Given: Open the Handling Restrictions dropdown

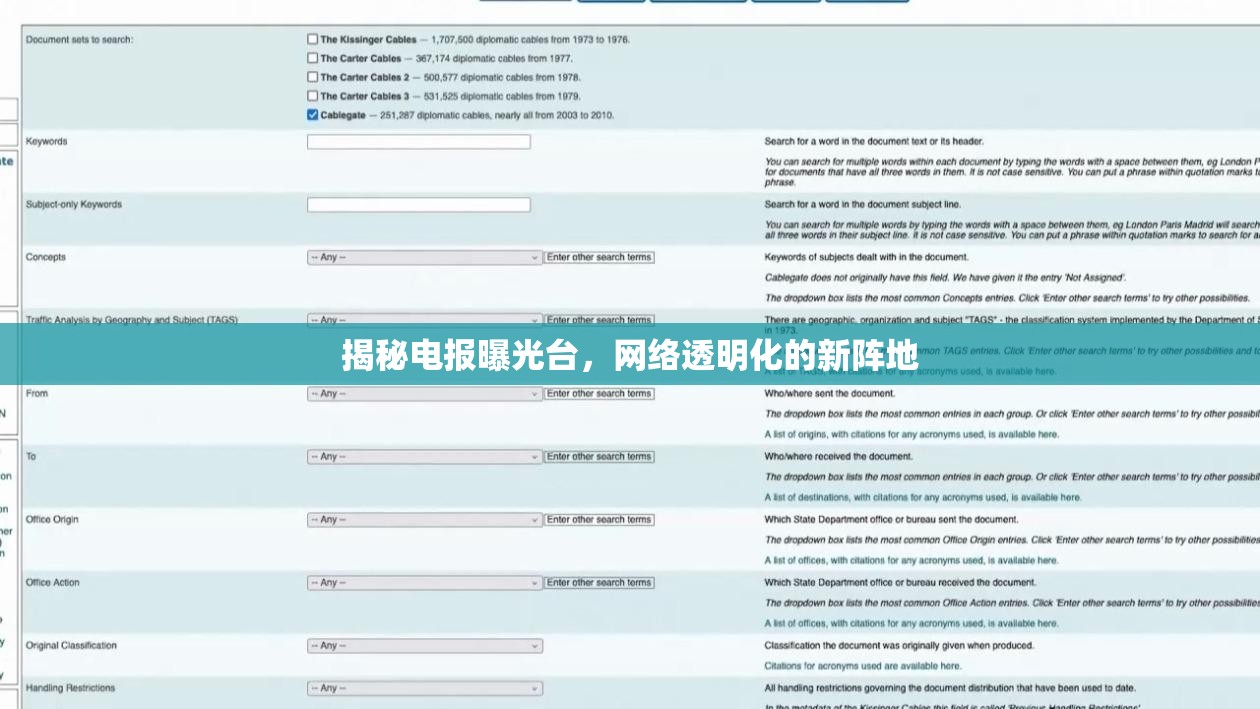Looking at the screenshot, I should [424, 688].
